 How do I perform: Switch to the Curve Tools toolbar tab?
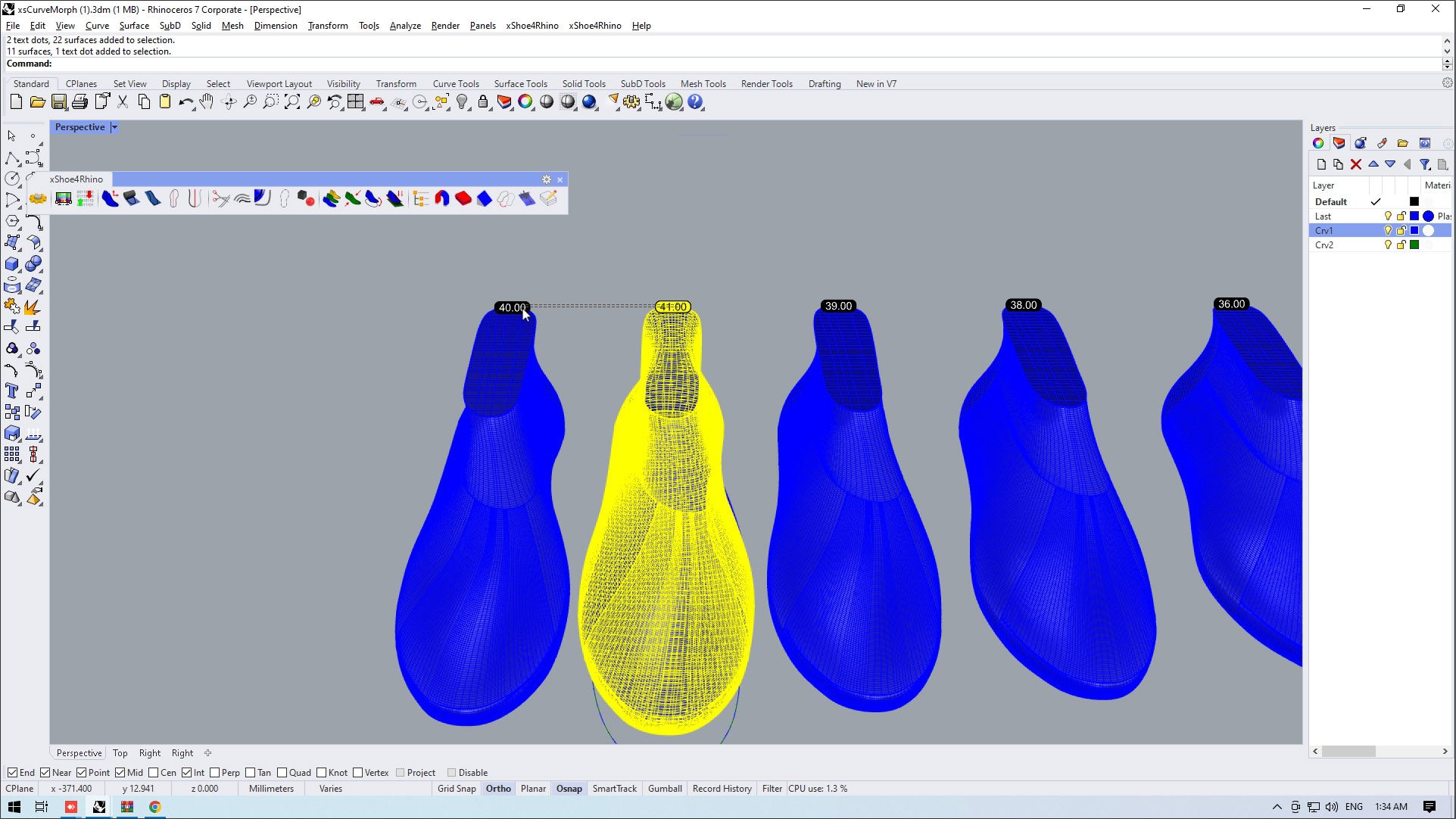click(x=455, y=84)
